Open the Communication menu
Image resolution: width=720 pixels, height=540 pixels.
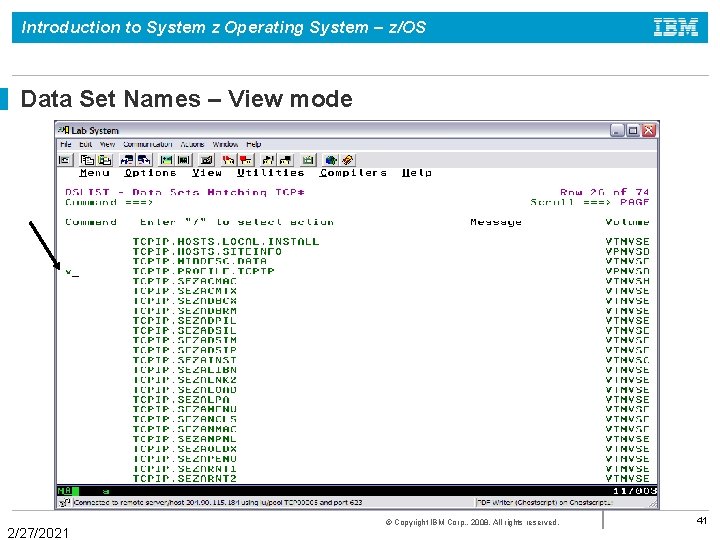pyautogui.click(x=147, y=144)
